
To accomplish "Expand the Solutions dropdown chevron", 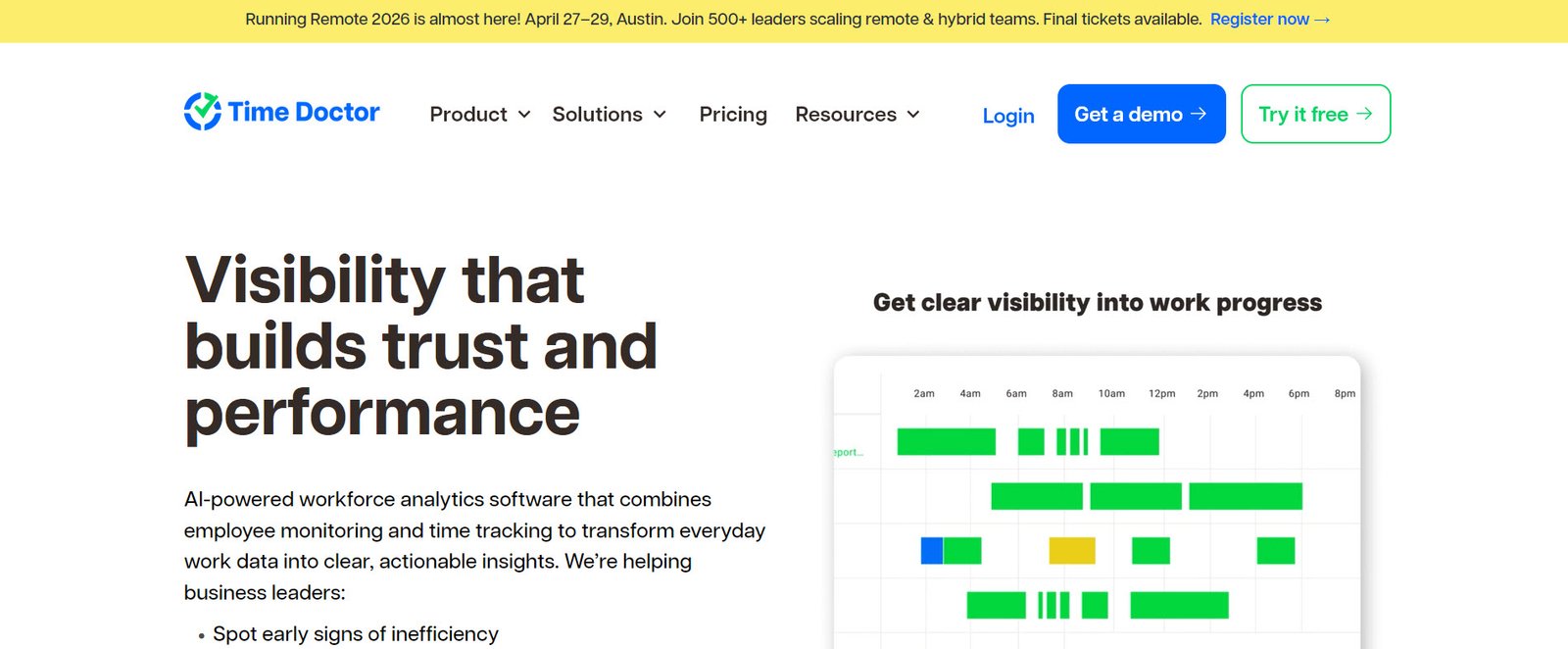I will point(660,115).
